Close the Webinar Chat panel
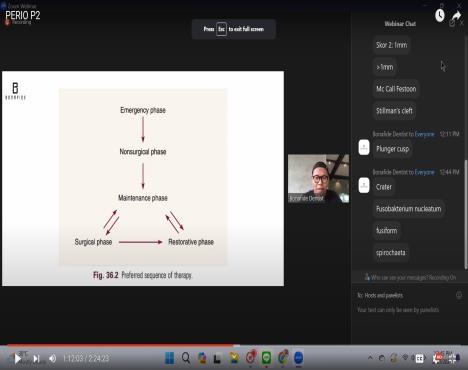Image resolution: width=468 pixels, height=370 pixels. (462, 23)
